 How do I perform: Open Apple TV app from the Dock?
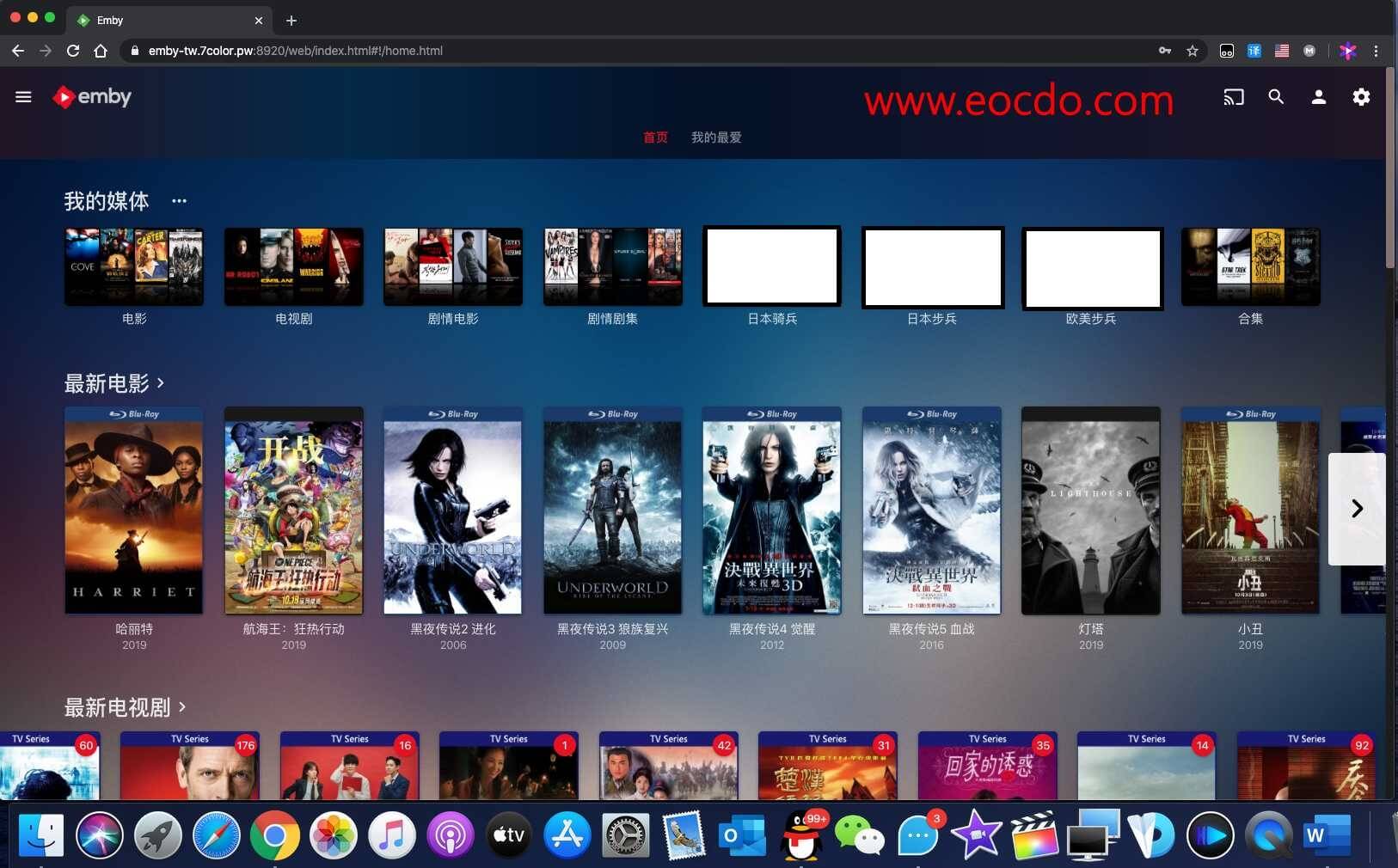point(509,834)
